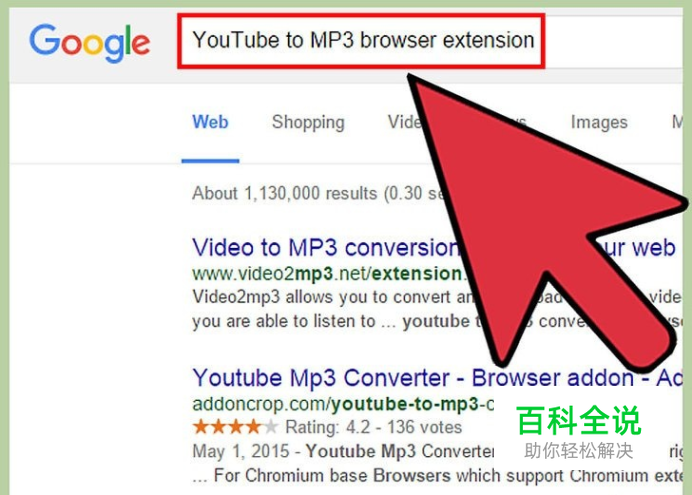Image resolution: width=692 pixels, height=495 pixels.
Task: Click the Rating: 4.2 - 136 votes text
Action: [373, 427]
